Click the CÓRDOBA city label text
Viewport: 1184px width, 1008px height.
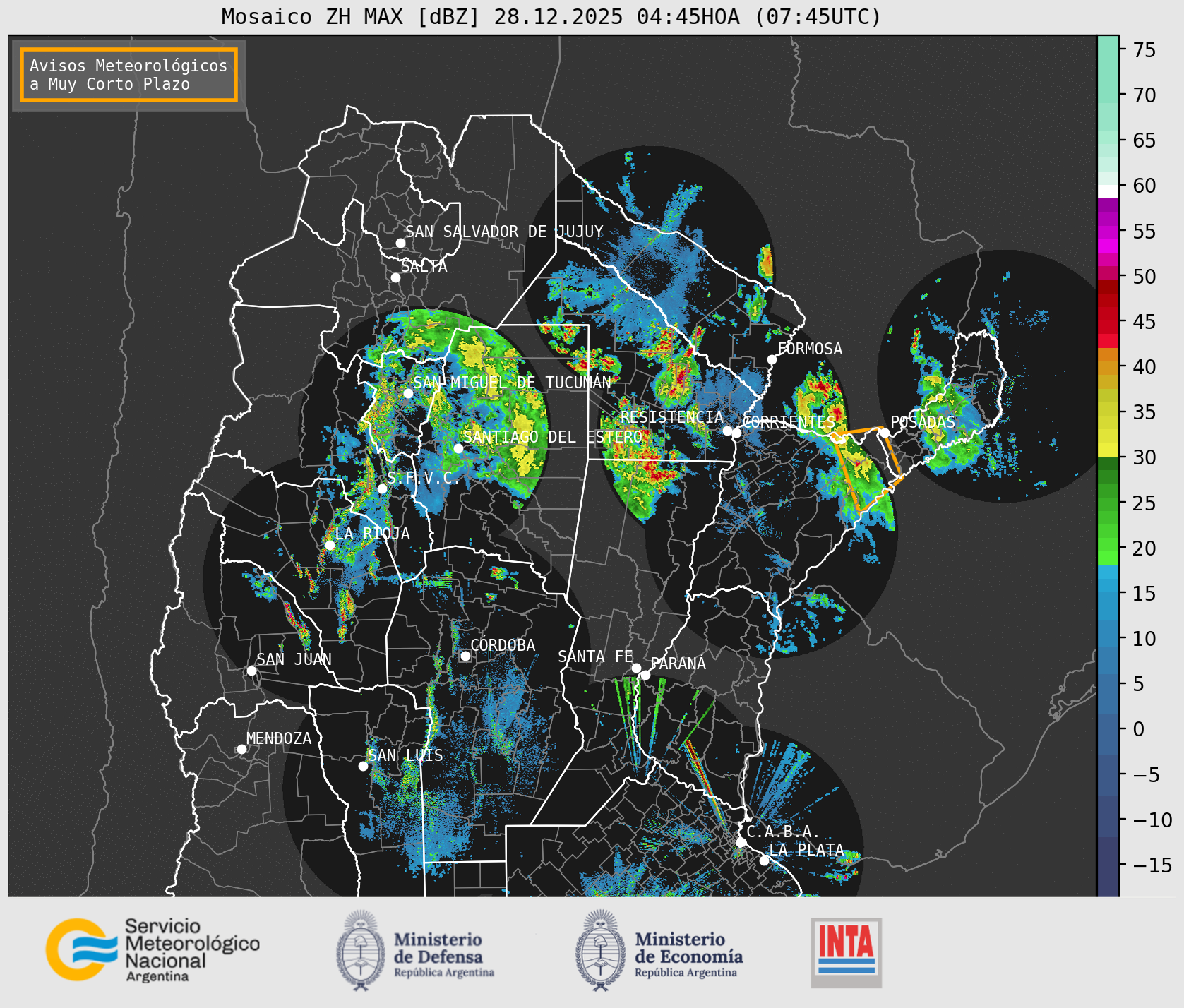(503, 645)
